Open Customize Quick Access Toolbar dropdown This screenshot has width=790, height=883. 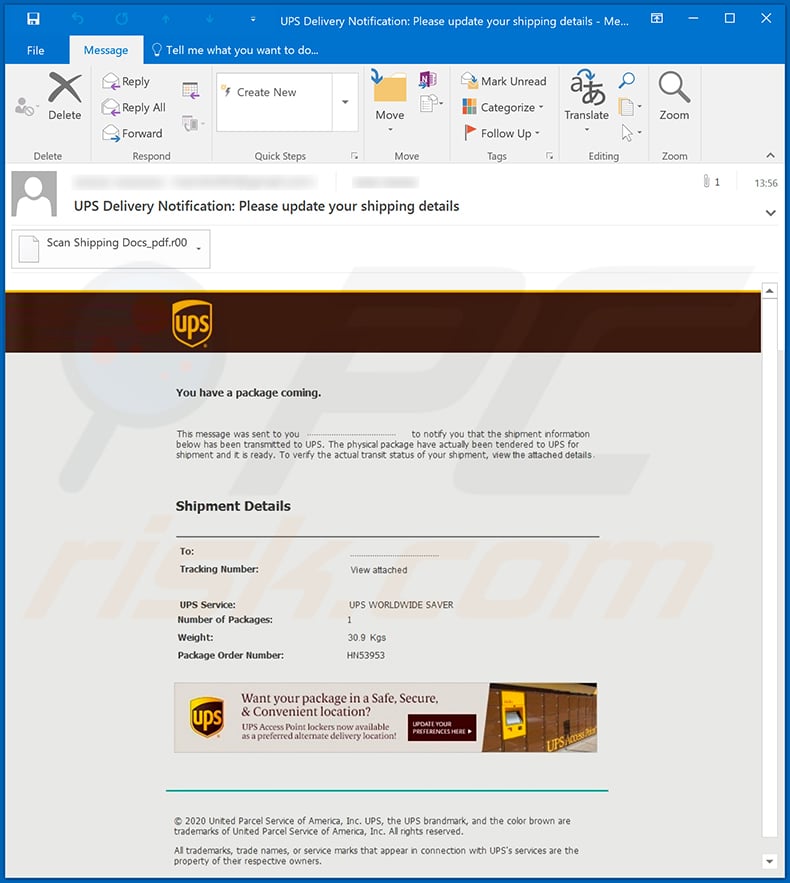(x=253, y=19)
